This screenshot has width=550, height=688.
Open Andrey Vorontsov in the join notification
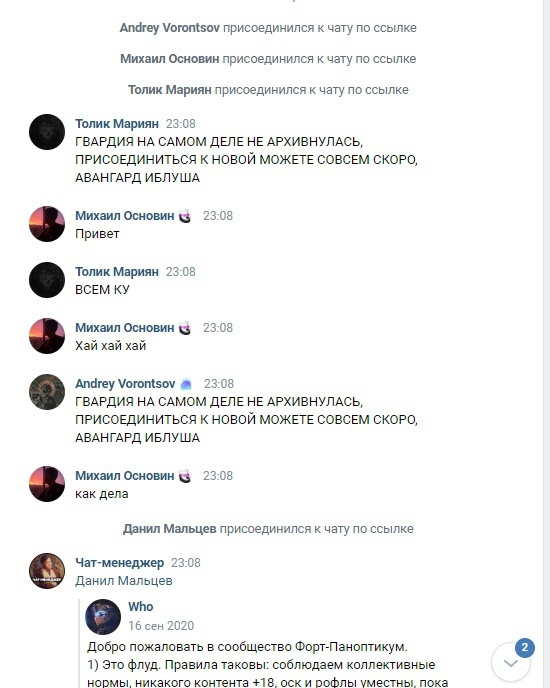pyautogui.click(x=169, y=28)
